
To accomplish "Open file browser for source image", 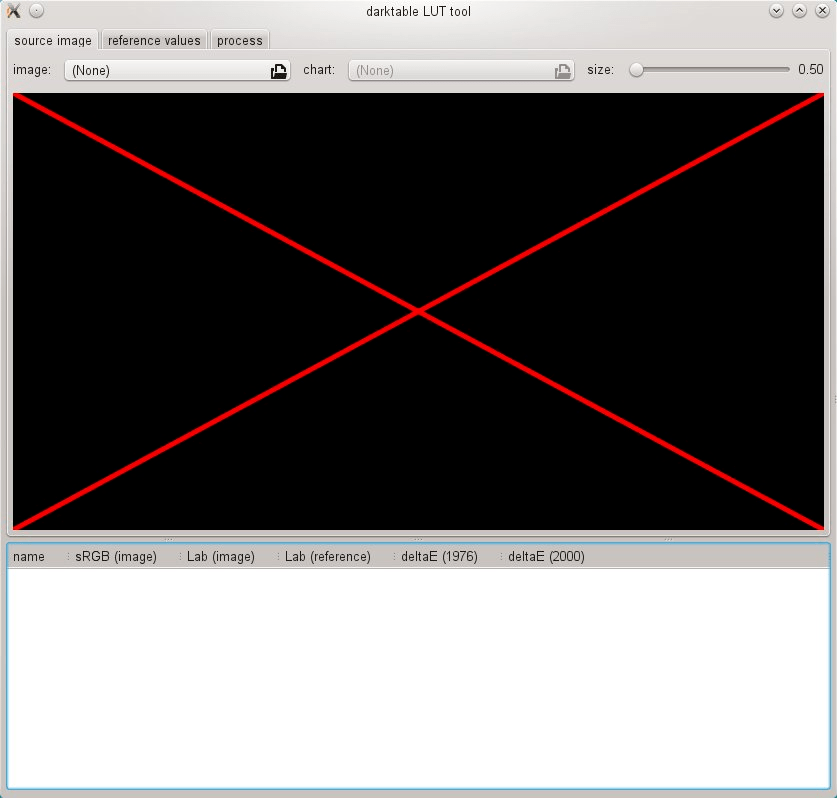I will (278, 70).
